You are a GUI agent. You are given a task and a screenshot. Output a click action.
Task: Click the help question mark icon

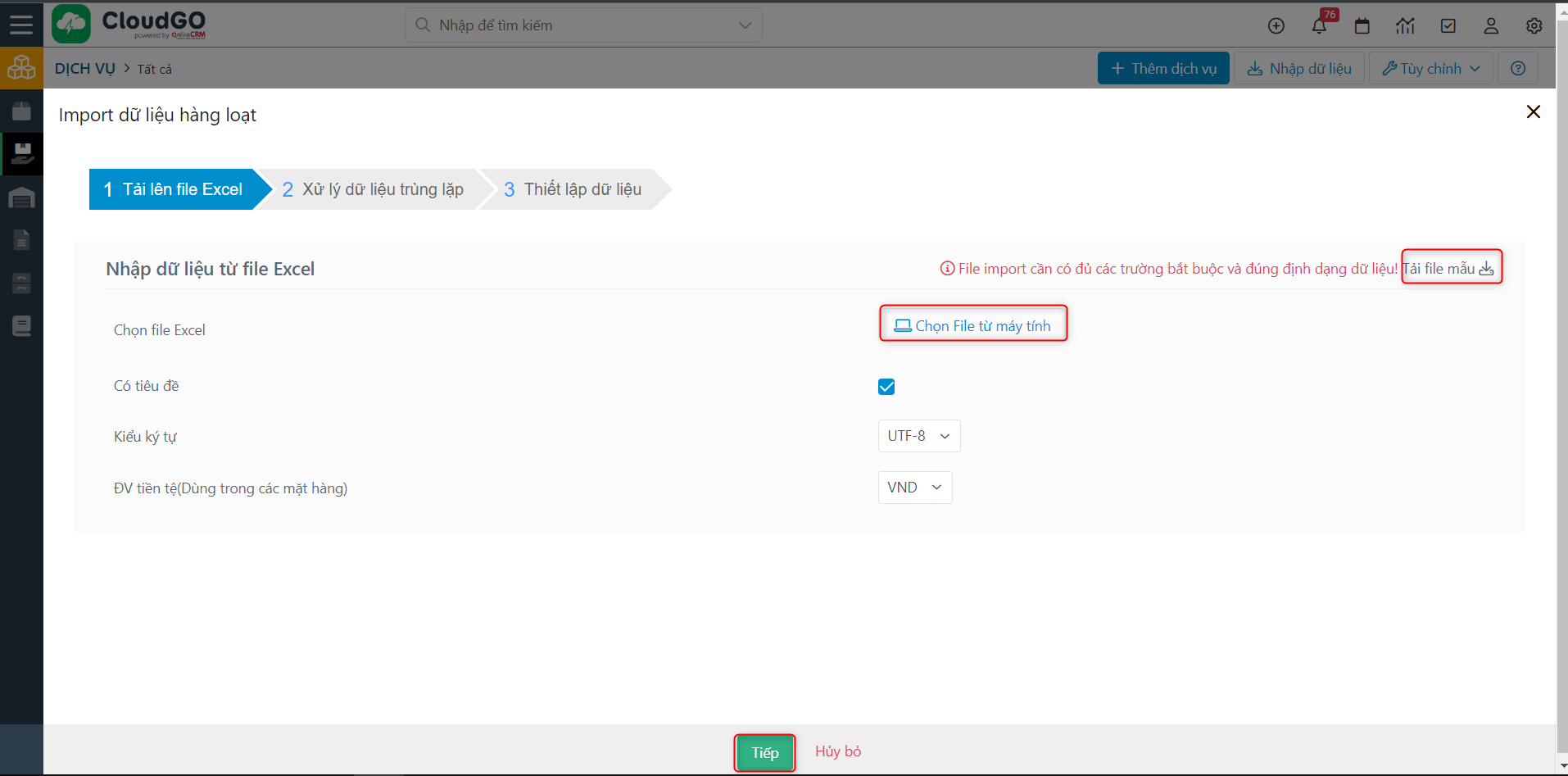tap(1518, 69)
